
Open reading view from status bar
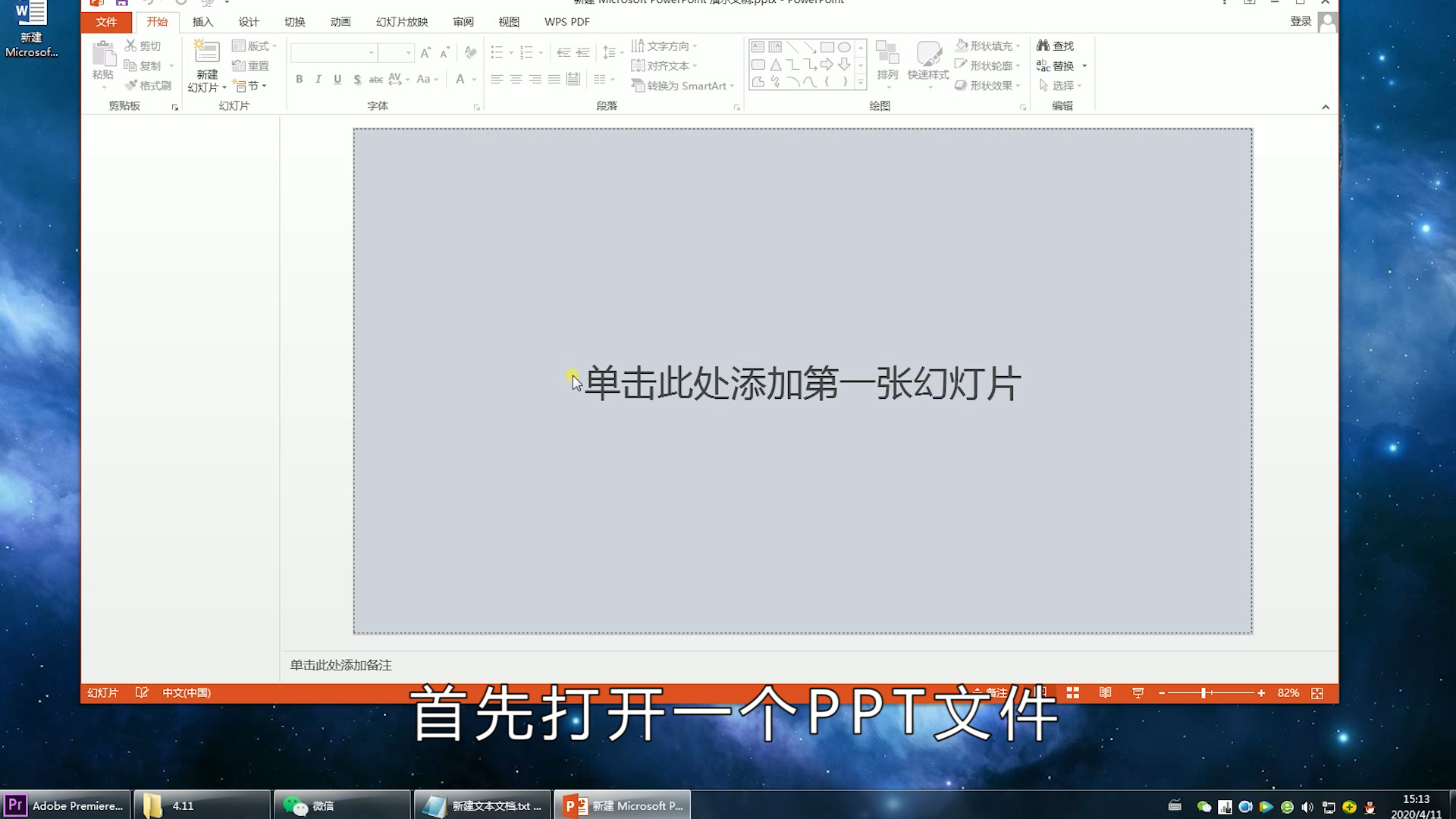[x=1105, y=693]
